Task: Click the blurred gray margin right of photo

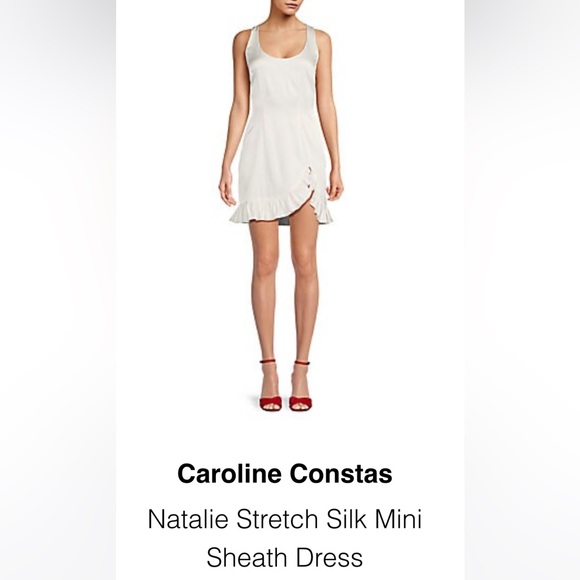Action: tap(522, 290)
